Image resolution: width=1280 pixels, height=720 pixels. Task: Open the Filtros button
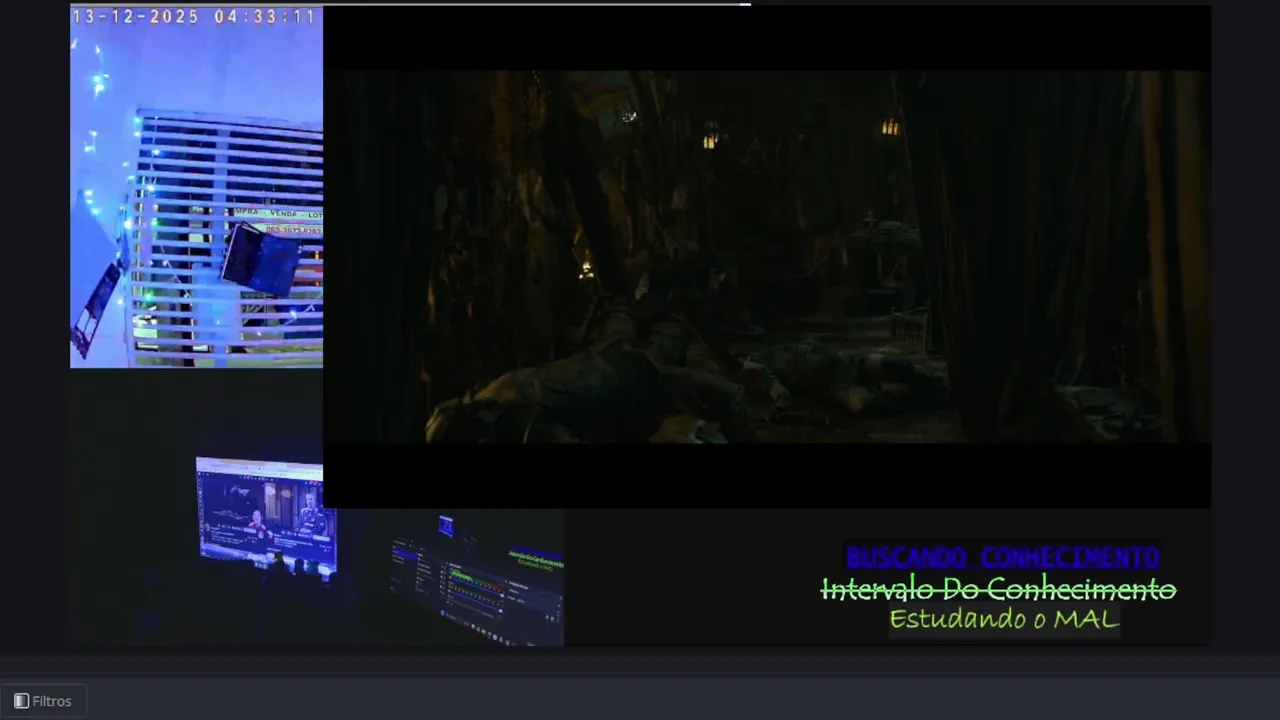[43, 701]
